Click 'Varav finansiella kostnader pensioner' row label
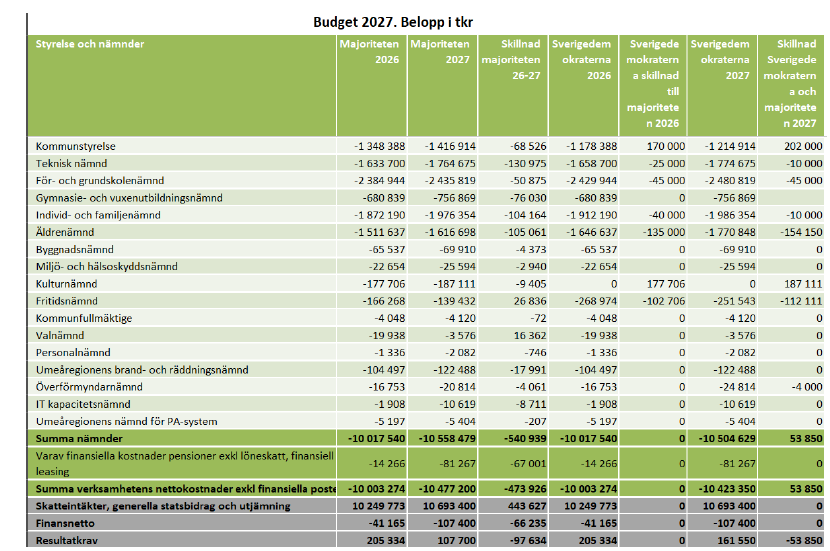The width and height of the screenshot is (830, 551). click(185, 463)
